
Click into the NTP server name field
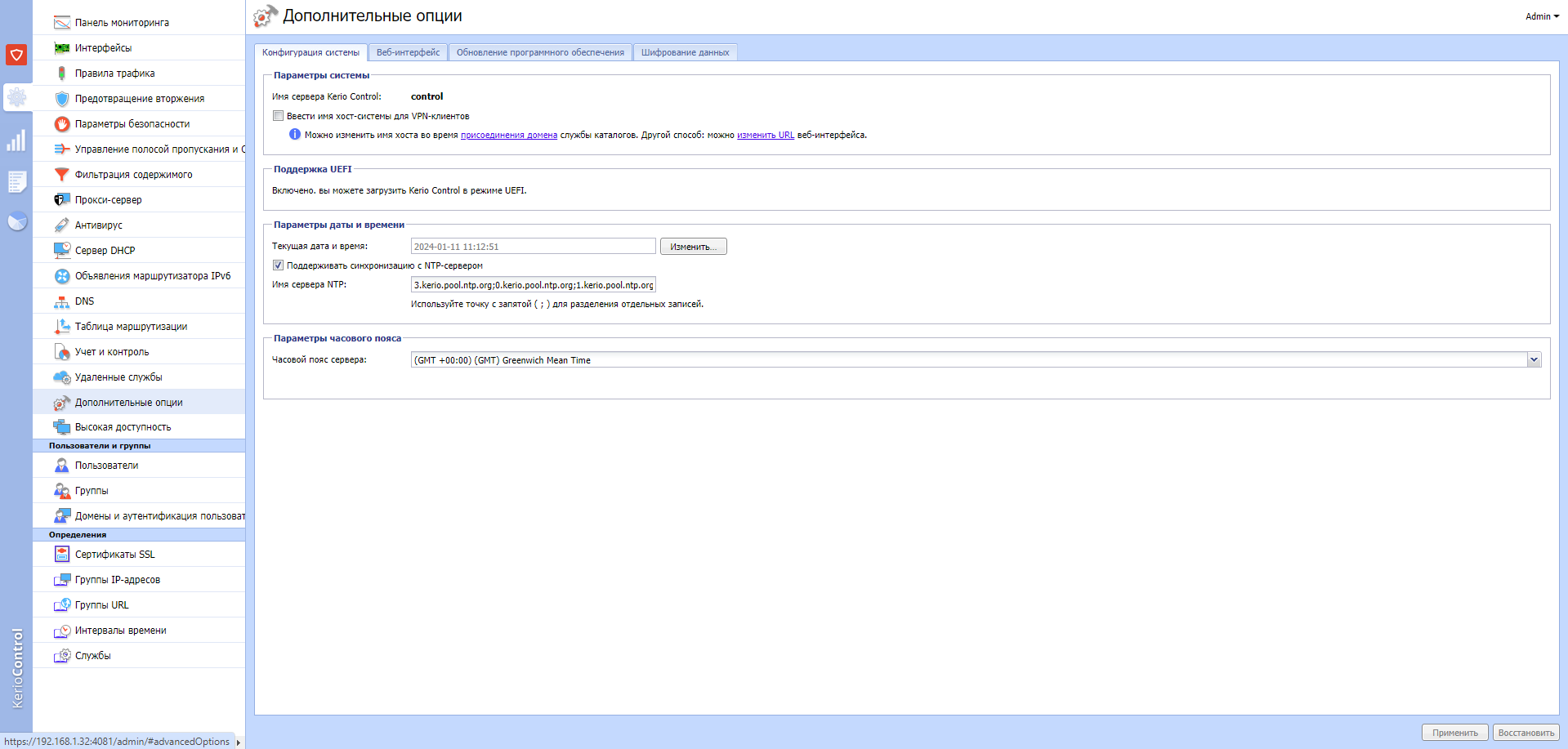tap(533, 285)
